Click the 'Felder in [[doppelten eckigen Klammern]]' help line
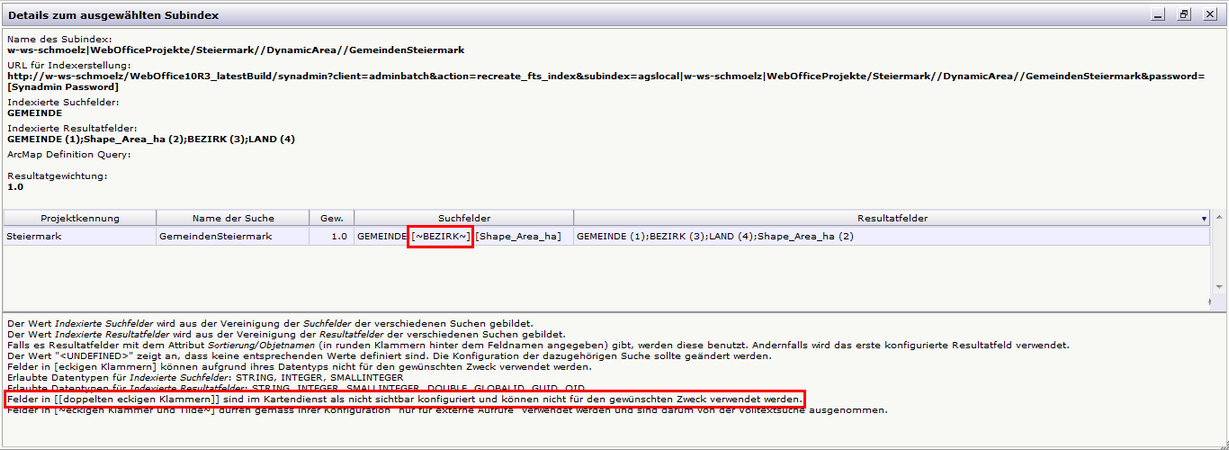This screenshot has height=450, width=1229. [404, 399]
